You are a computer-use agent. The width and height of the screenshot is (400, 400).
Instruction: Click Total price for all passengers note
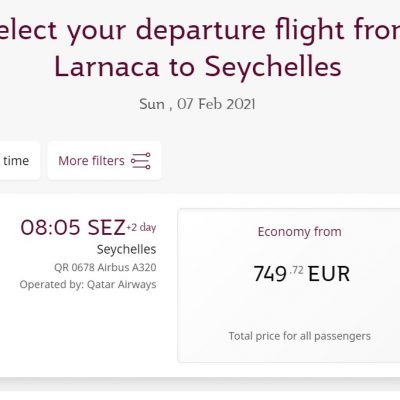[x=300, y=336]
